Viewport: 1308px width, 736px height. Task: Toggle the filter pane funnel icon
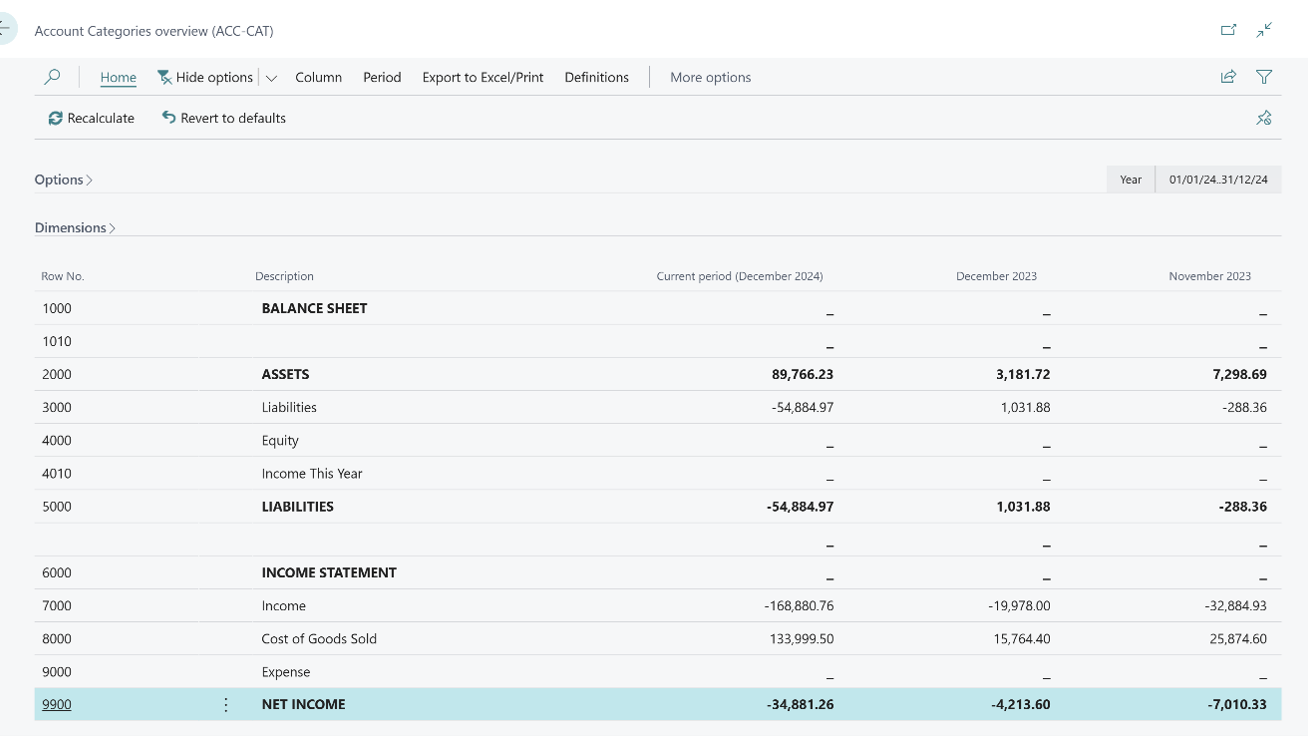[1264, 77]
